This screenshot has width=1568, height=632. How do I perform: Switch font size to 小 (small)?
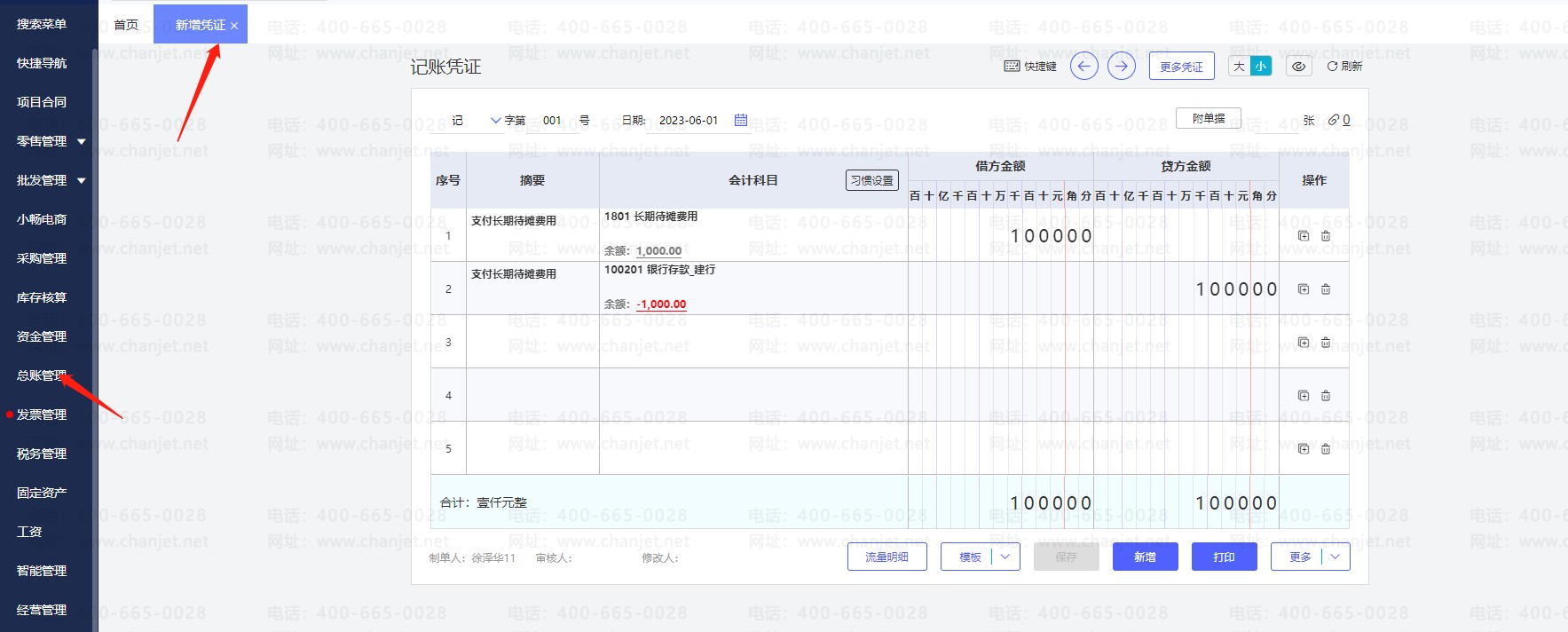click(1260, 67)
